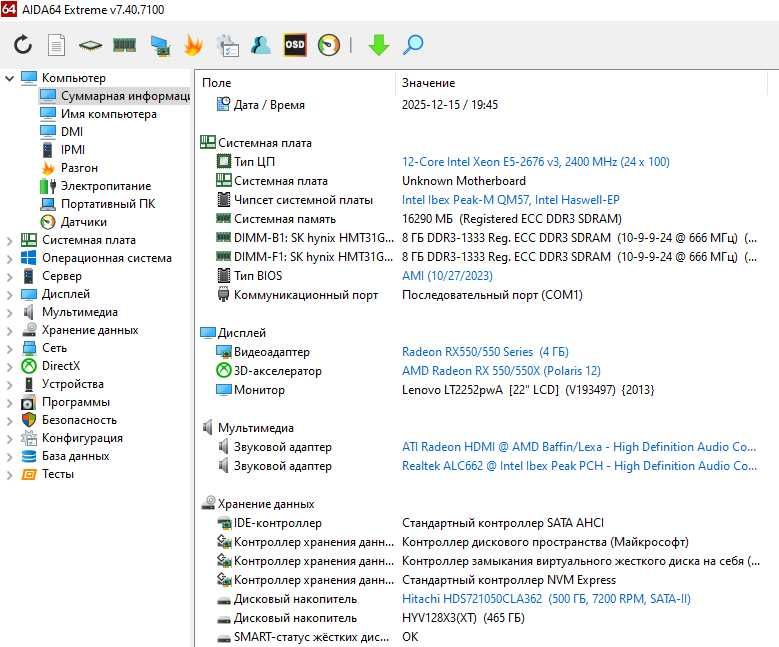Image resolution: width=779 pixels, height=647 pixels.
Task: Collapse the Компьютер tree node
Action: coord(9,78)
